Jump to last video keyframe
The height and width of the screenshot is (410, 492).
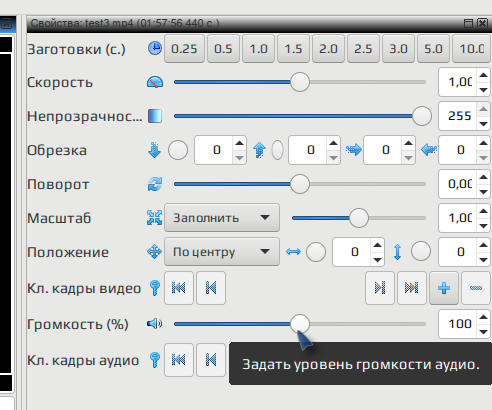point(412,288)
